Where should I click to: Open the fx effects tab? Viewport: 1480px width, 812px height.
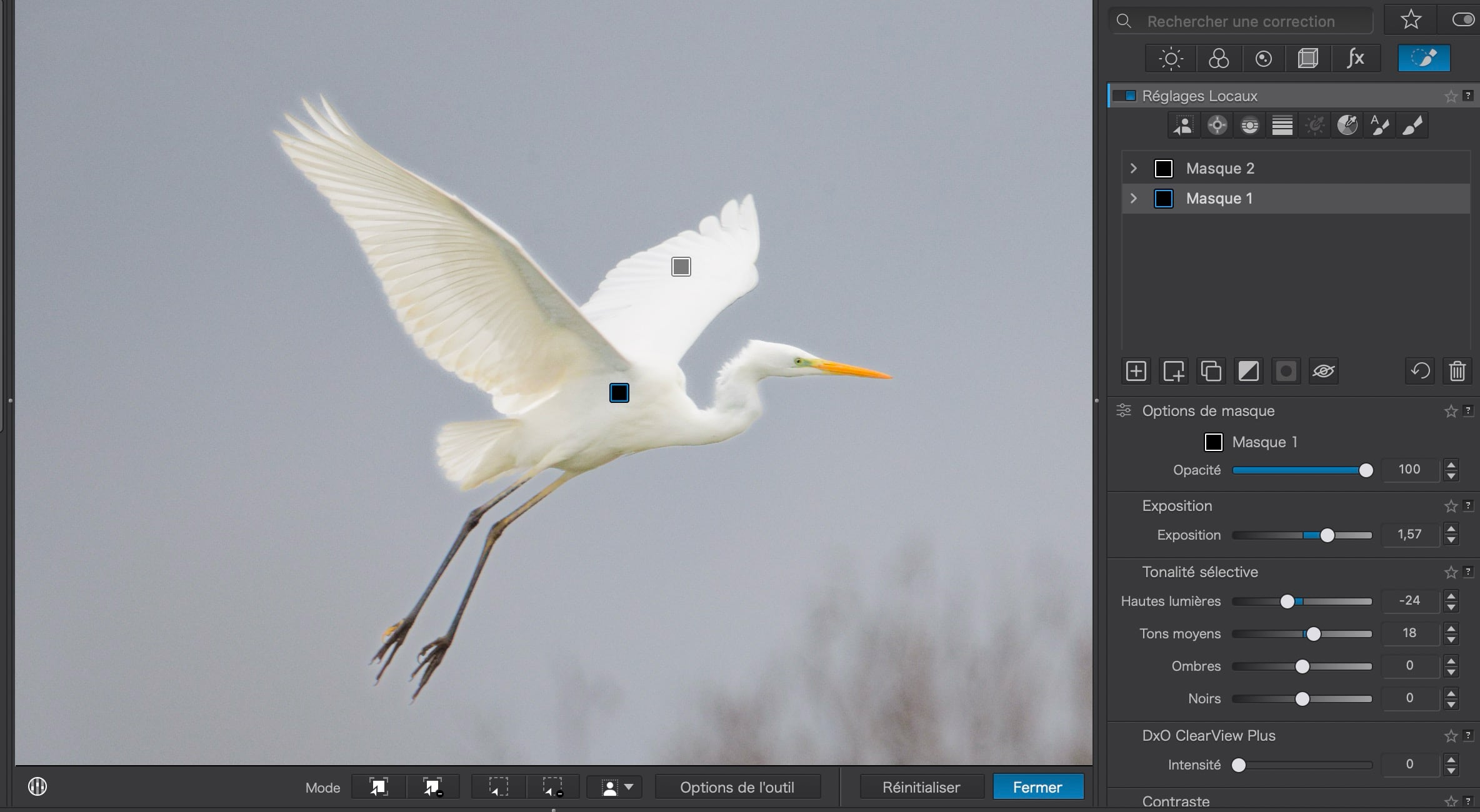(1355, 59)
